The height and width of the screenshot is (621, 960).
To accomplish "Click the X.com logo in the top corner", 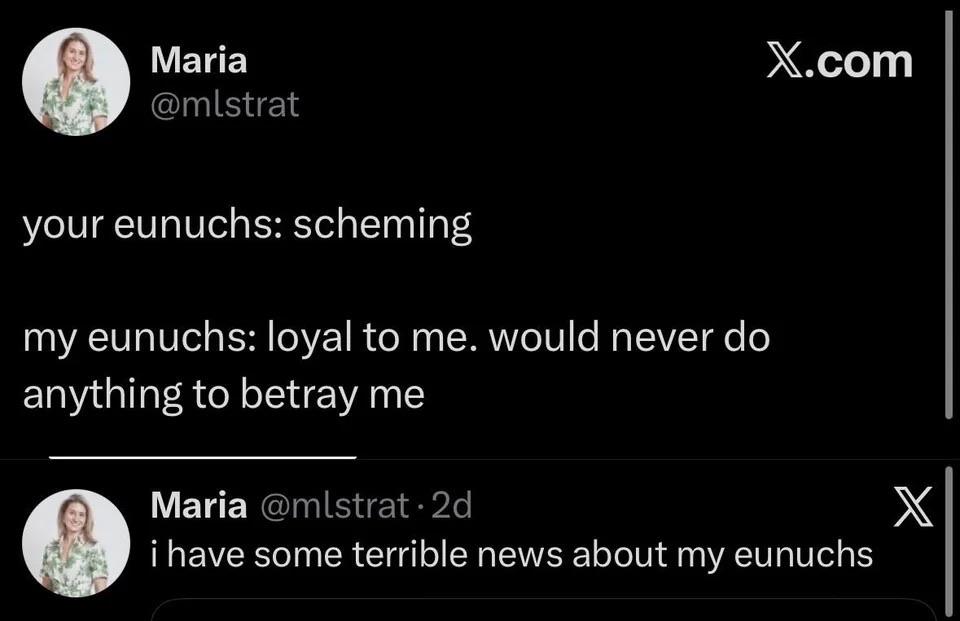I will tap(839, 62).
